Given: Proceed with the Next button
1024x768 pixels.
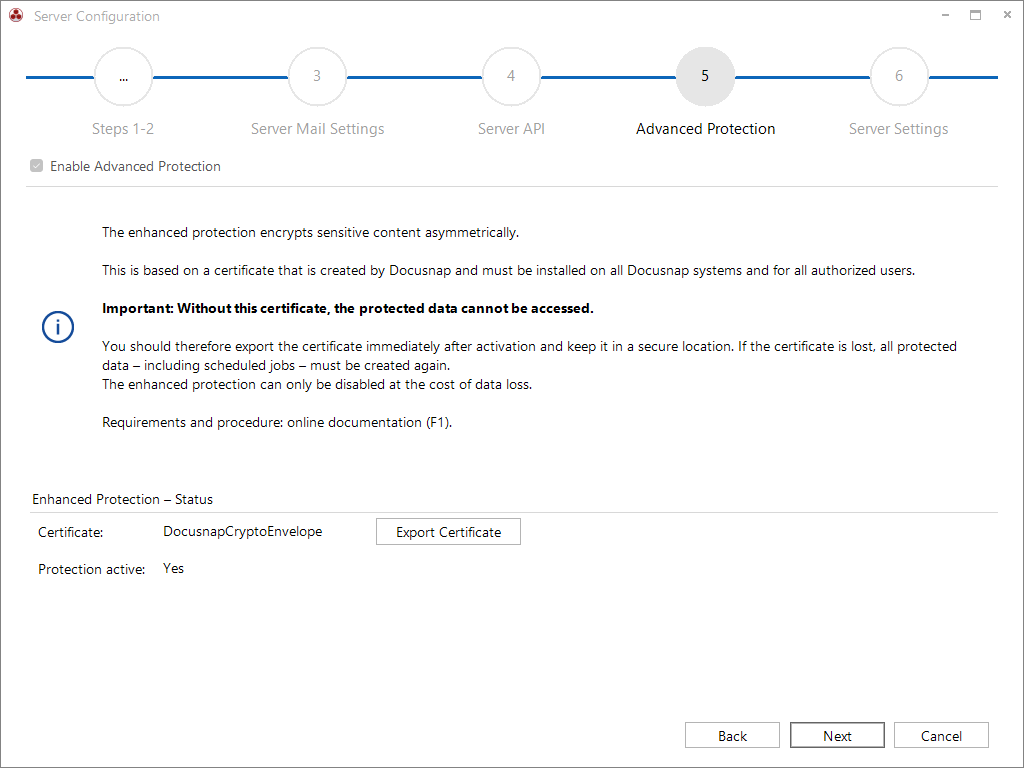Looking at the screenshot, I should [x=837, y=735].
